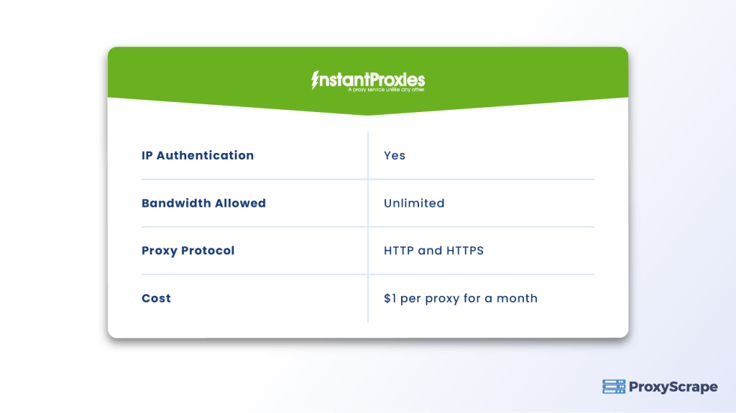The image size is (736, 413).
Task: Click the 'Yes' value for IP Authentication
Action: coord(394,156)
